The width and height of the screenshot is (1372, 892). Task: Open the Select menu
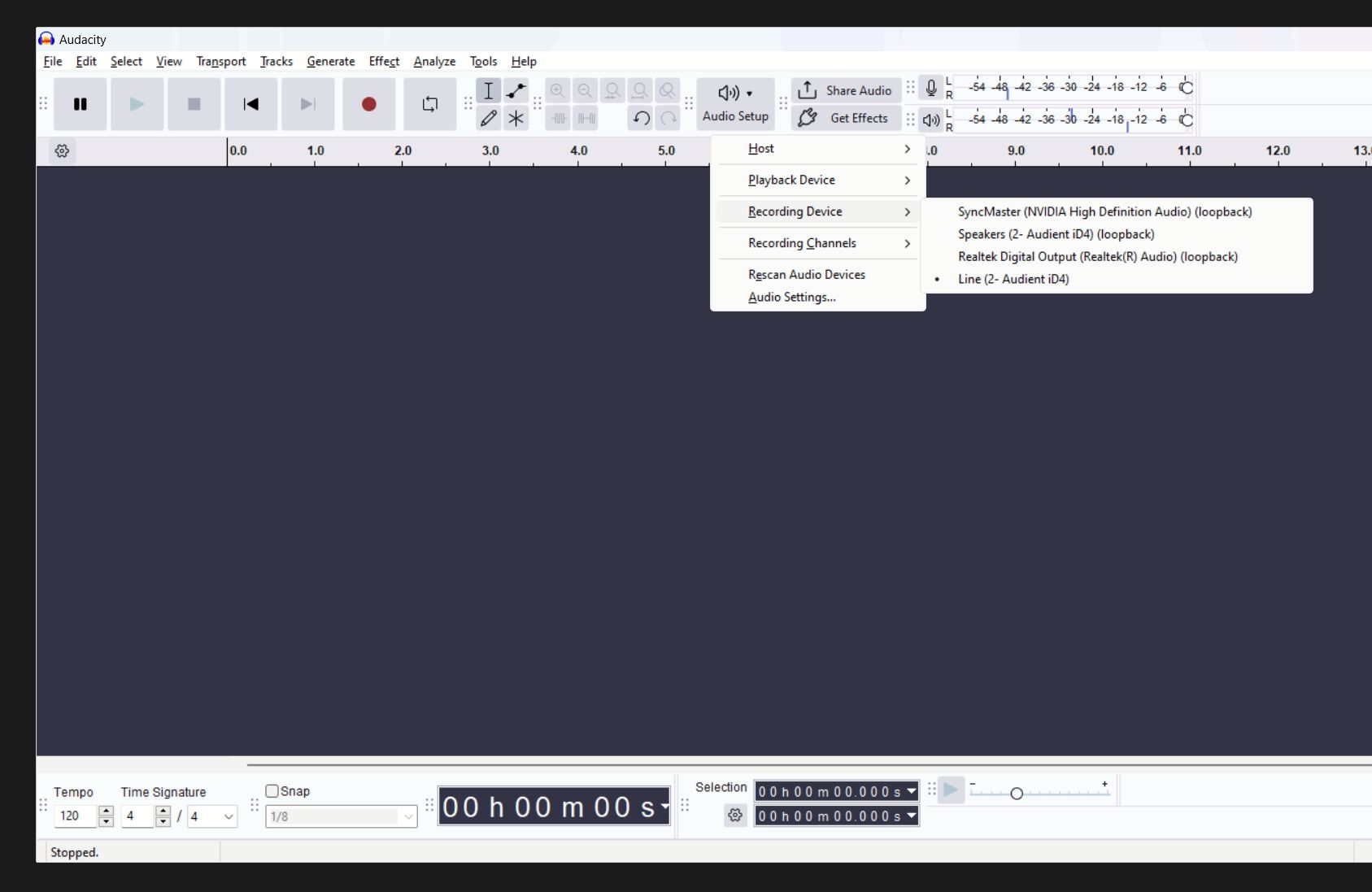tap(126, 61)
